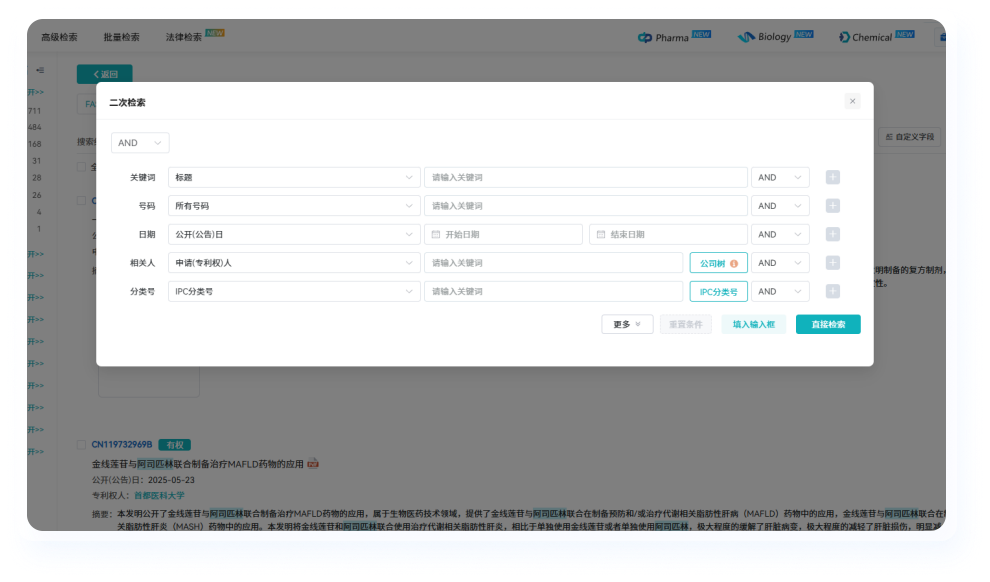Click the info icon in 公司树 button
Screen dimensions: 990x582
[x=734, y=263]
